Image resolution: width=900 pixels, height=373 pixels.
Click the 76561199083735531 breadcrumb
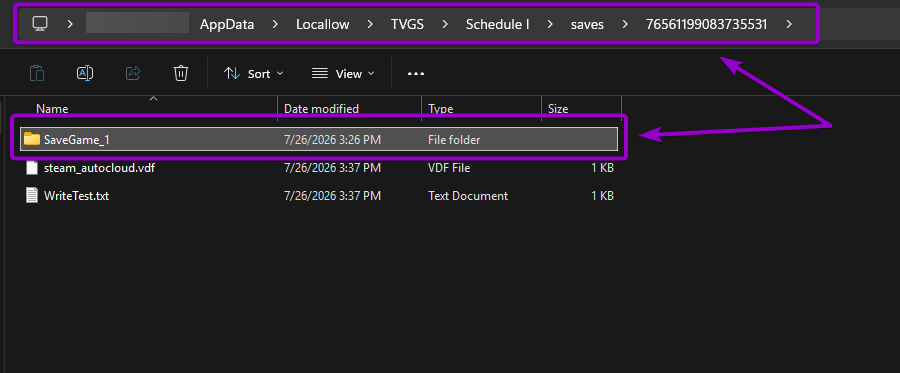(707, 24)
